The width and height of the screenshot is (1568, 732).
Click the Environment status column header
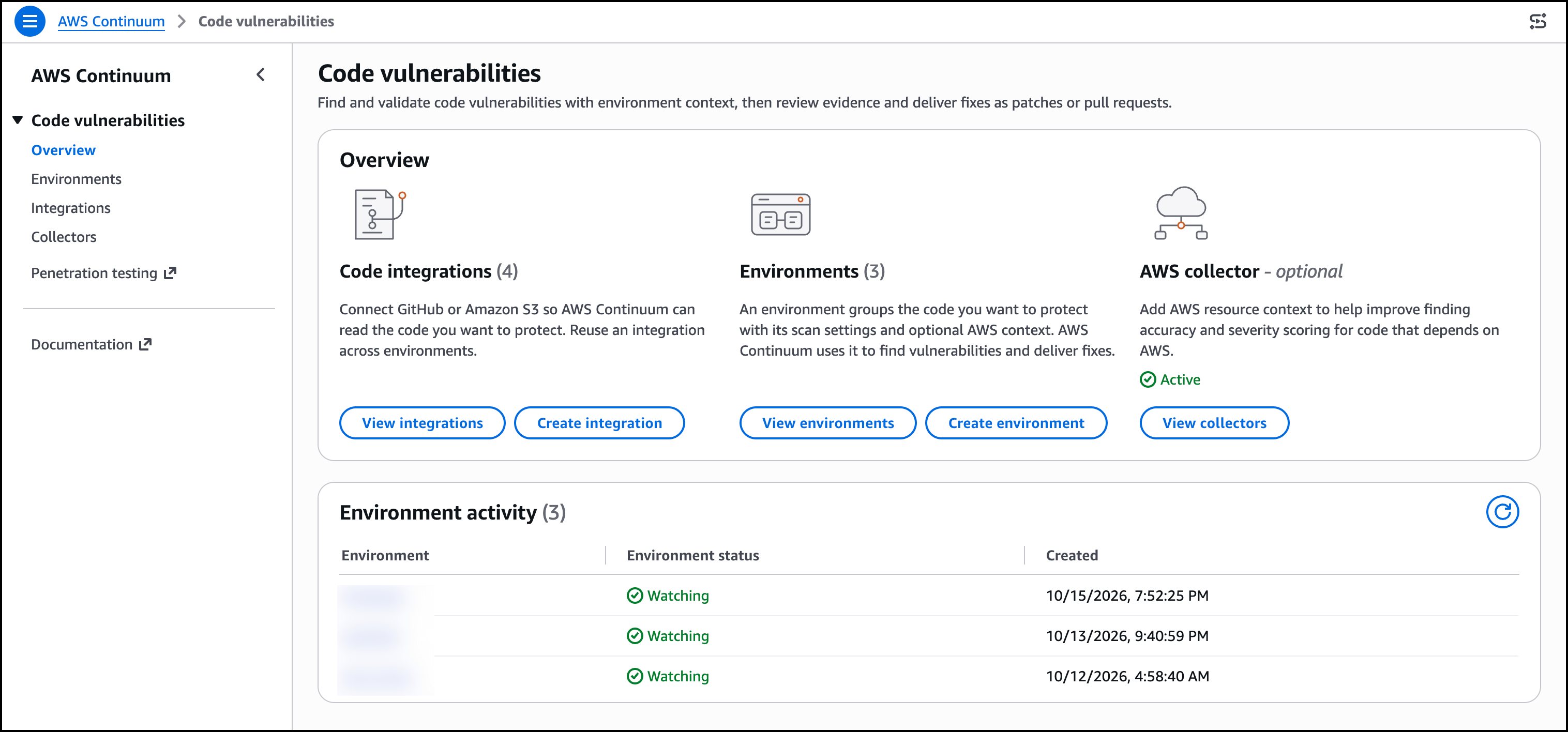coord(692,555)
